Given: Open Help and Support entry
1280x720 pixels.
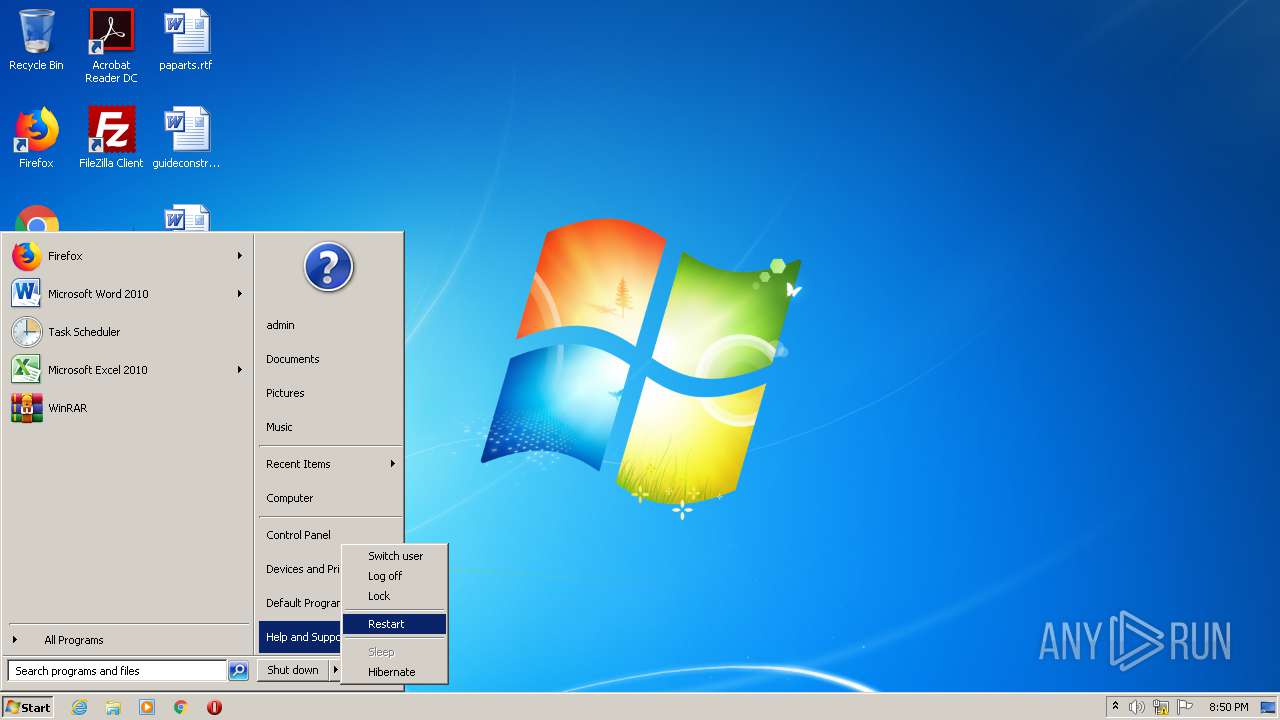Looking at the screenshot, I should point(300,637).
